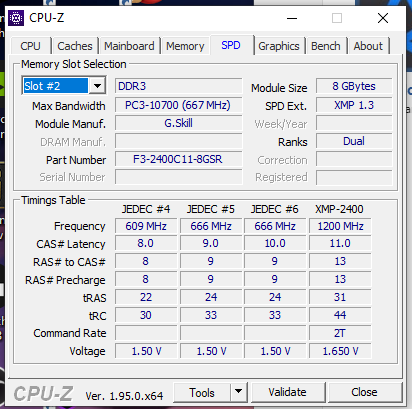Click the 31 tRAS value
Screen dimensions: 412x409
[x=340, y=297]
